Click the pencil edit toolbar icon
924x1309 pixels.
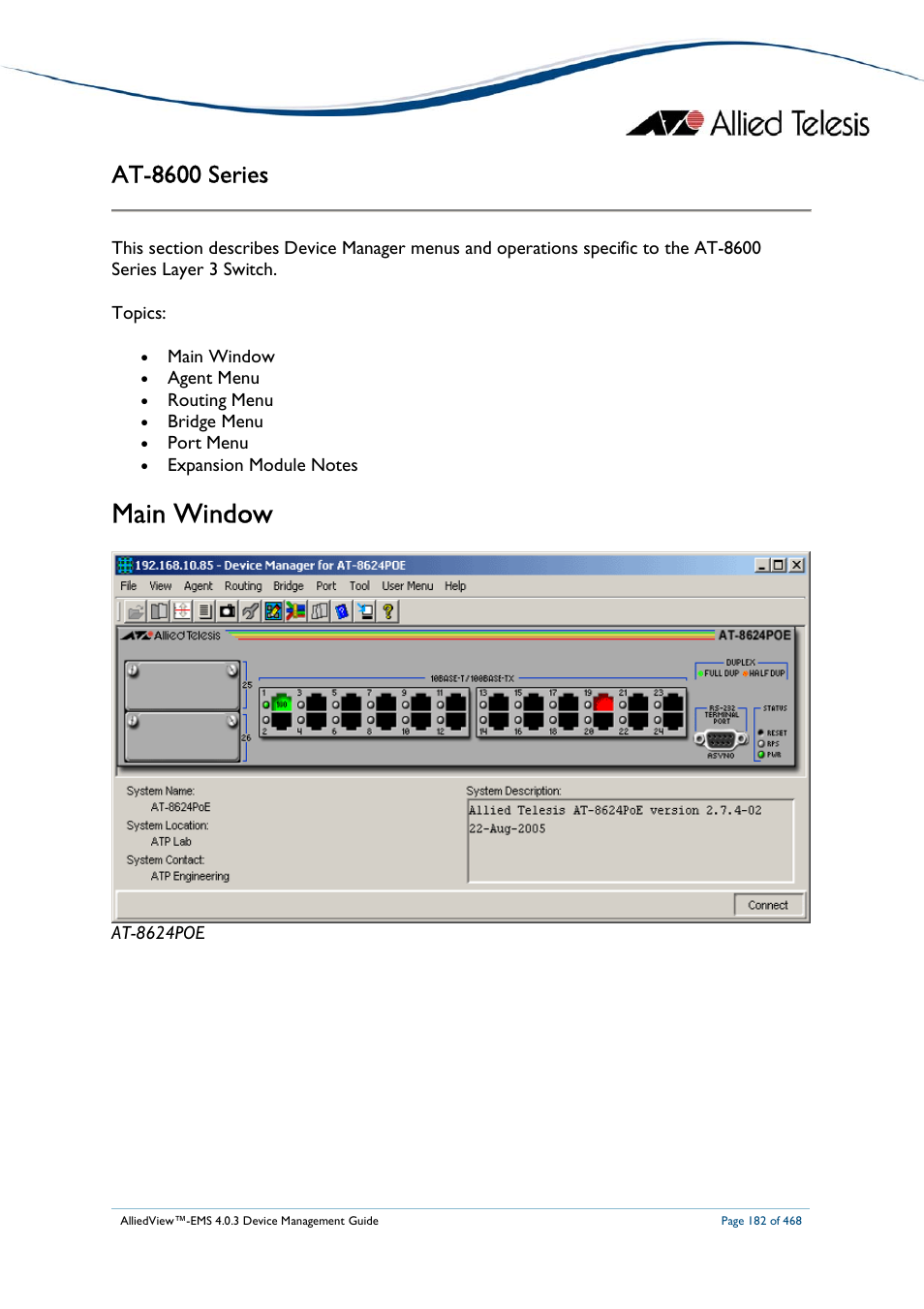pyautogui.click(x=273, y=611)
